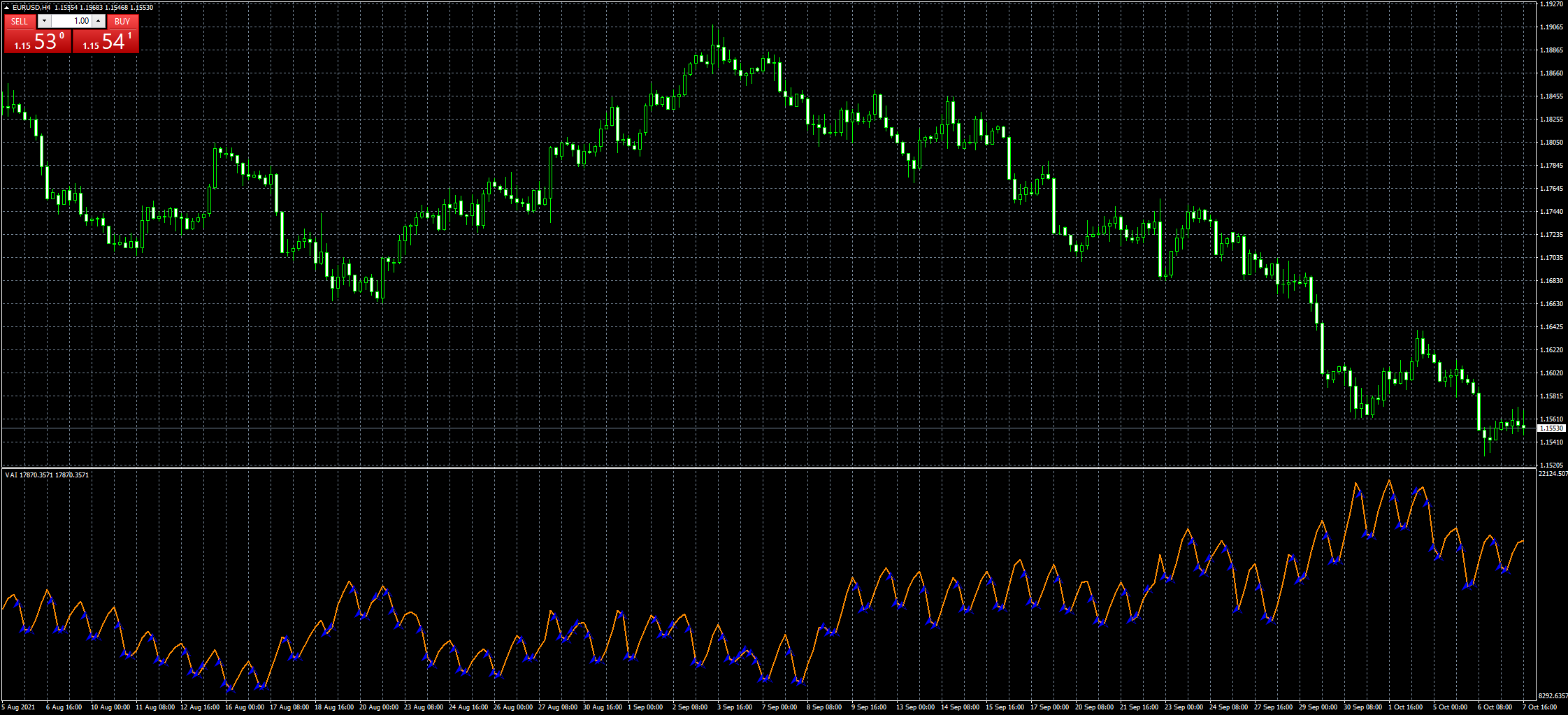Increase trade volume with the up arrow
The width and height of the screenshot is (1568, 715).
pyautogui.click(x=99, y=21)
